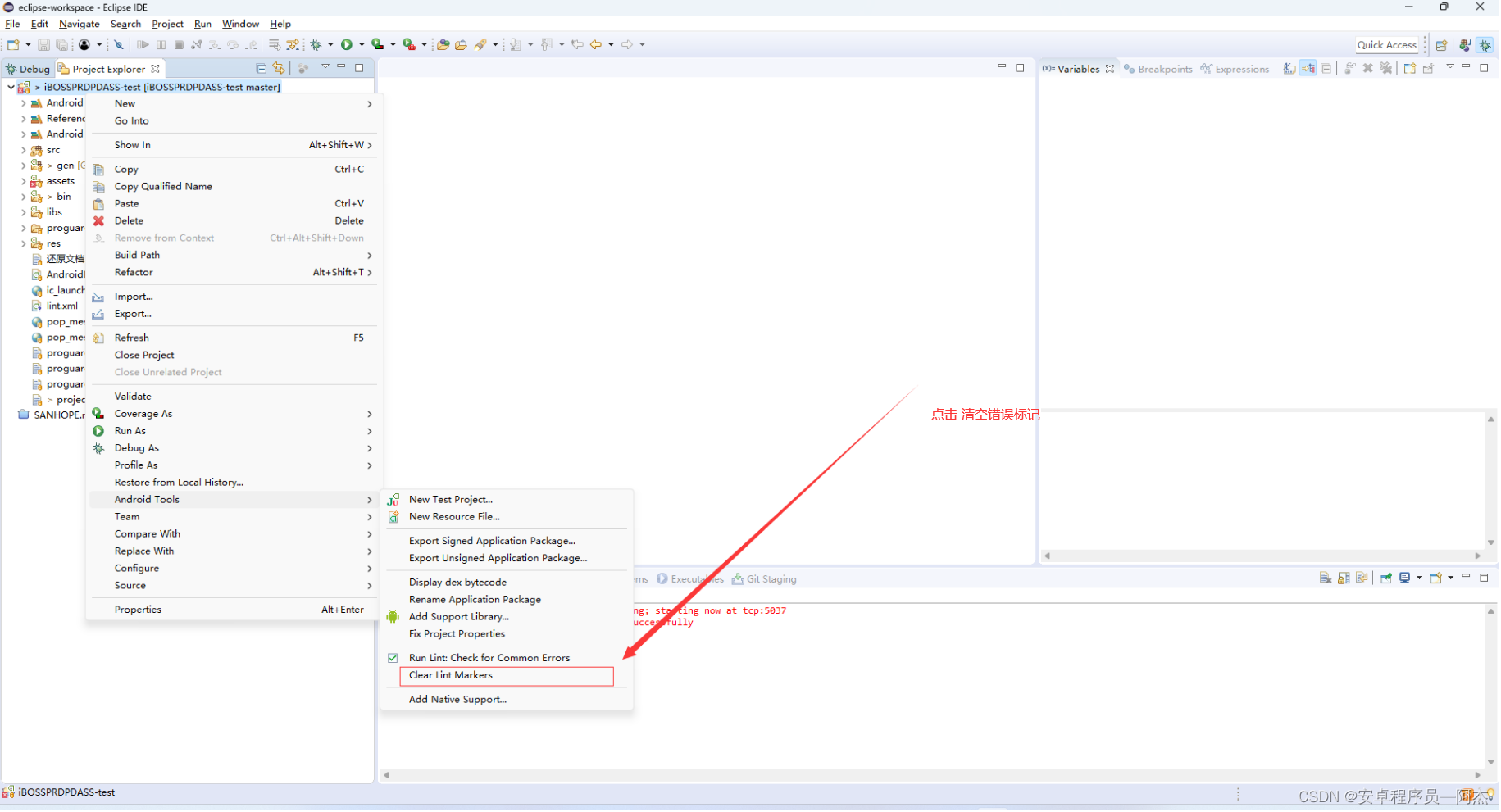Click the Open Console icon
This screenshot has width=1501, height=812.
coord(1435,578)
